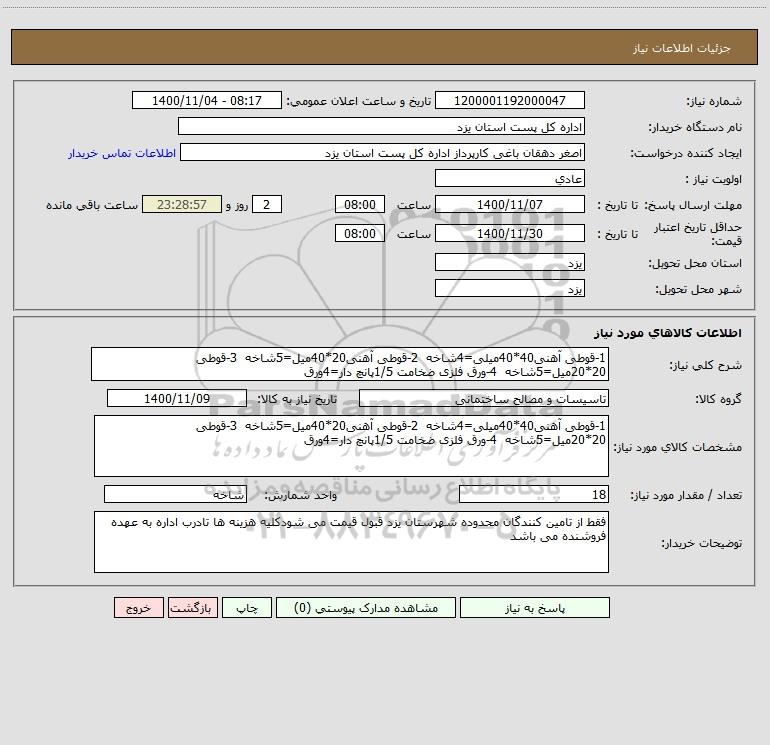Click the deadline hour field next to 1400/11/07
Image resolution: width=770 pixels, height=745 pixels.
359,204
